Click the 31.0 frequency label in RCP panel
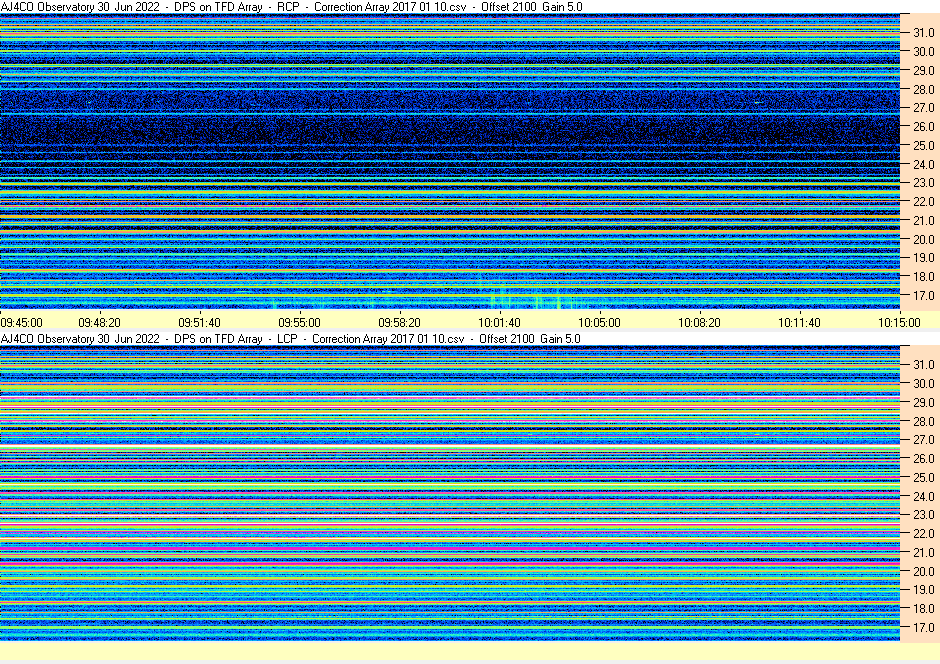The image size is (940, 664). point(922,33)
